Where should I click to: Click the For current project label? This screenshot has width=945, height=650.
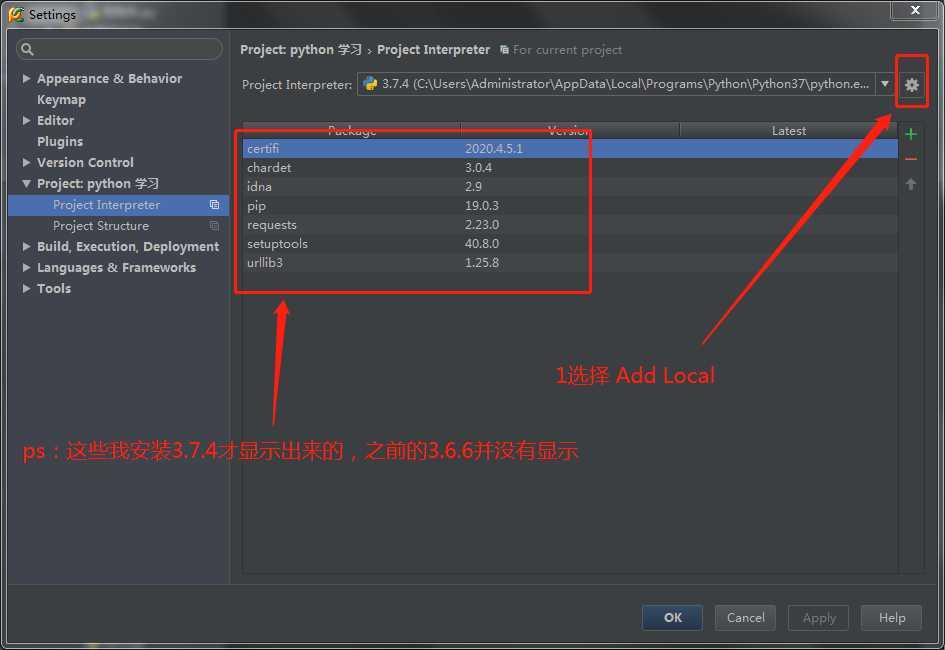(x=567, y=50)
